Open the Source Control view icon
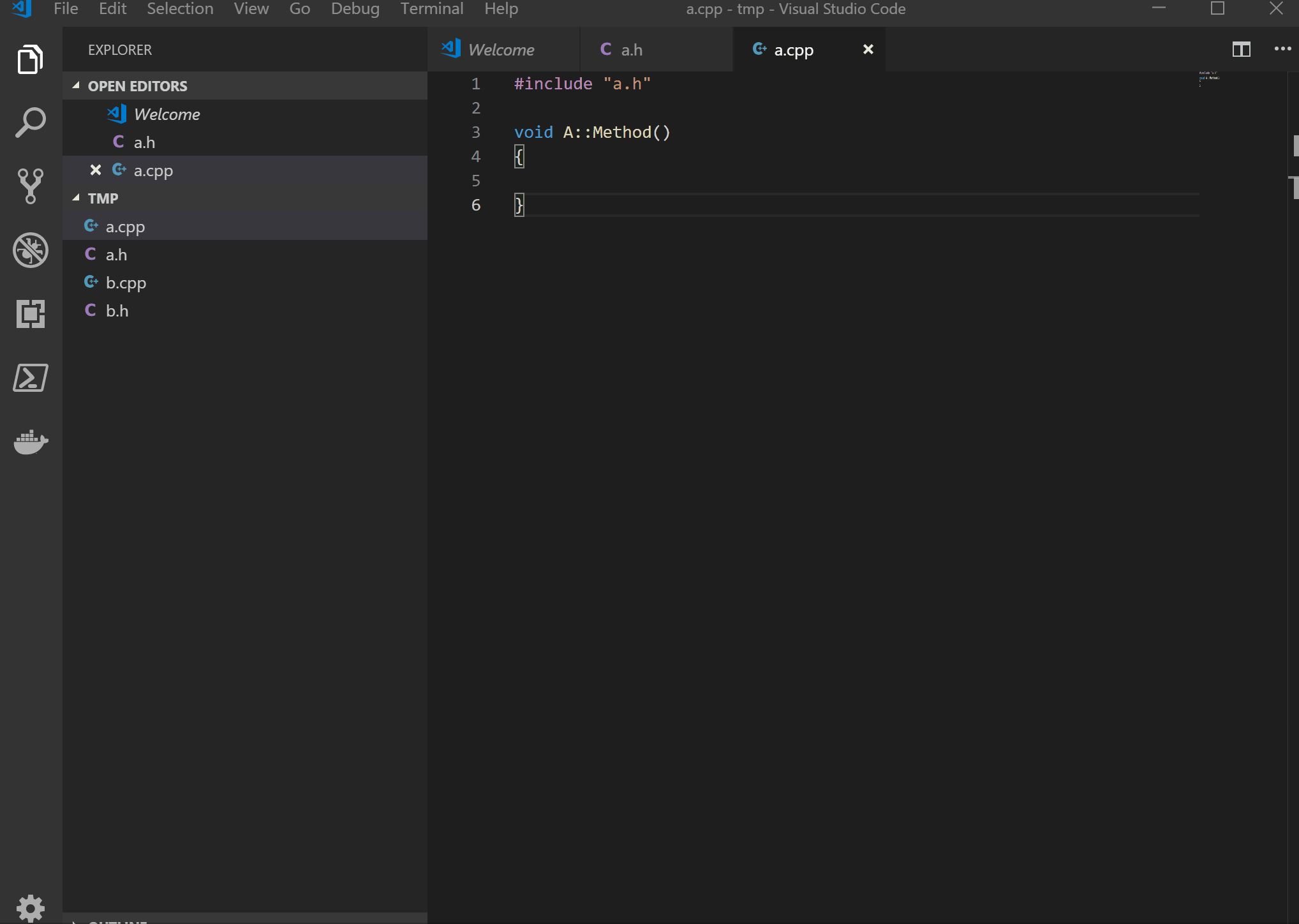The image size is (1299, 924). 30,186
